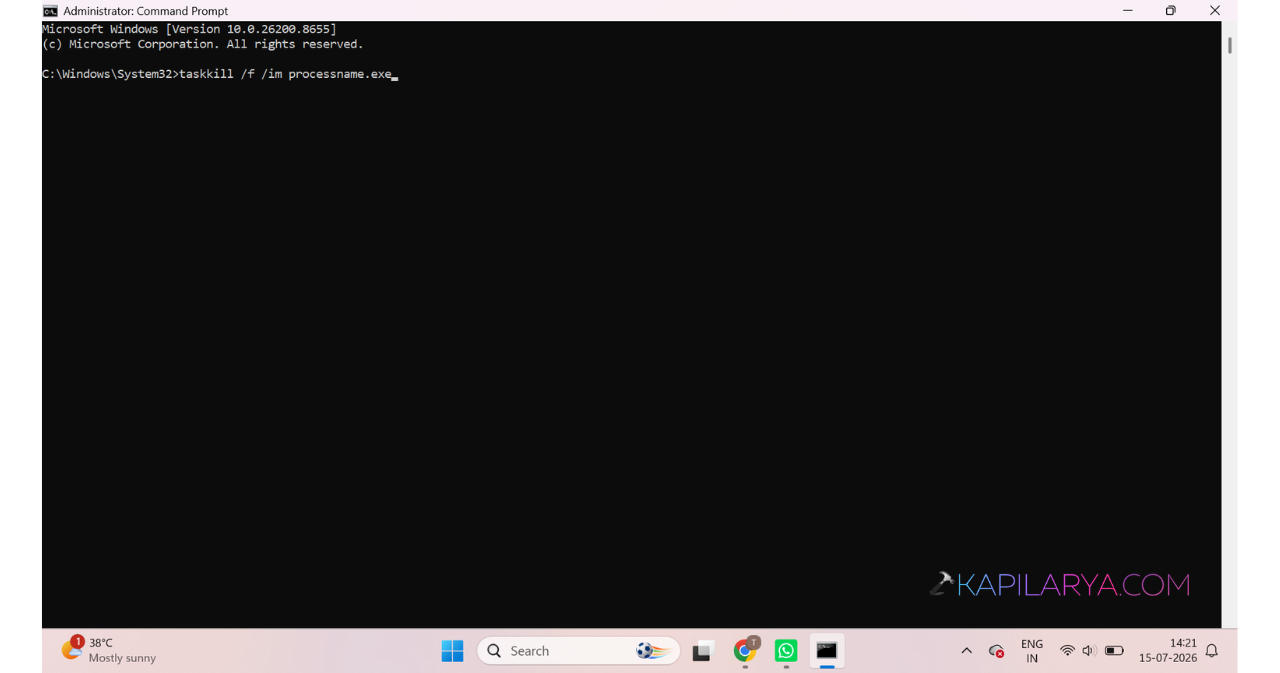This screenshot has height=673, width=1280.
Task: Open the 14:21 clock and calendar
Action: (x=1168, y=651)
